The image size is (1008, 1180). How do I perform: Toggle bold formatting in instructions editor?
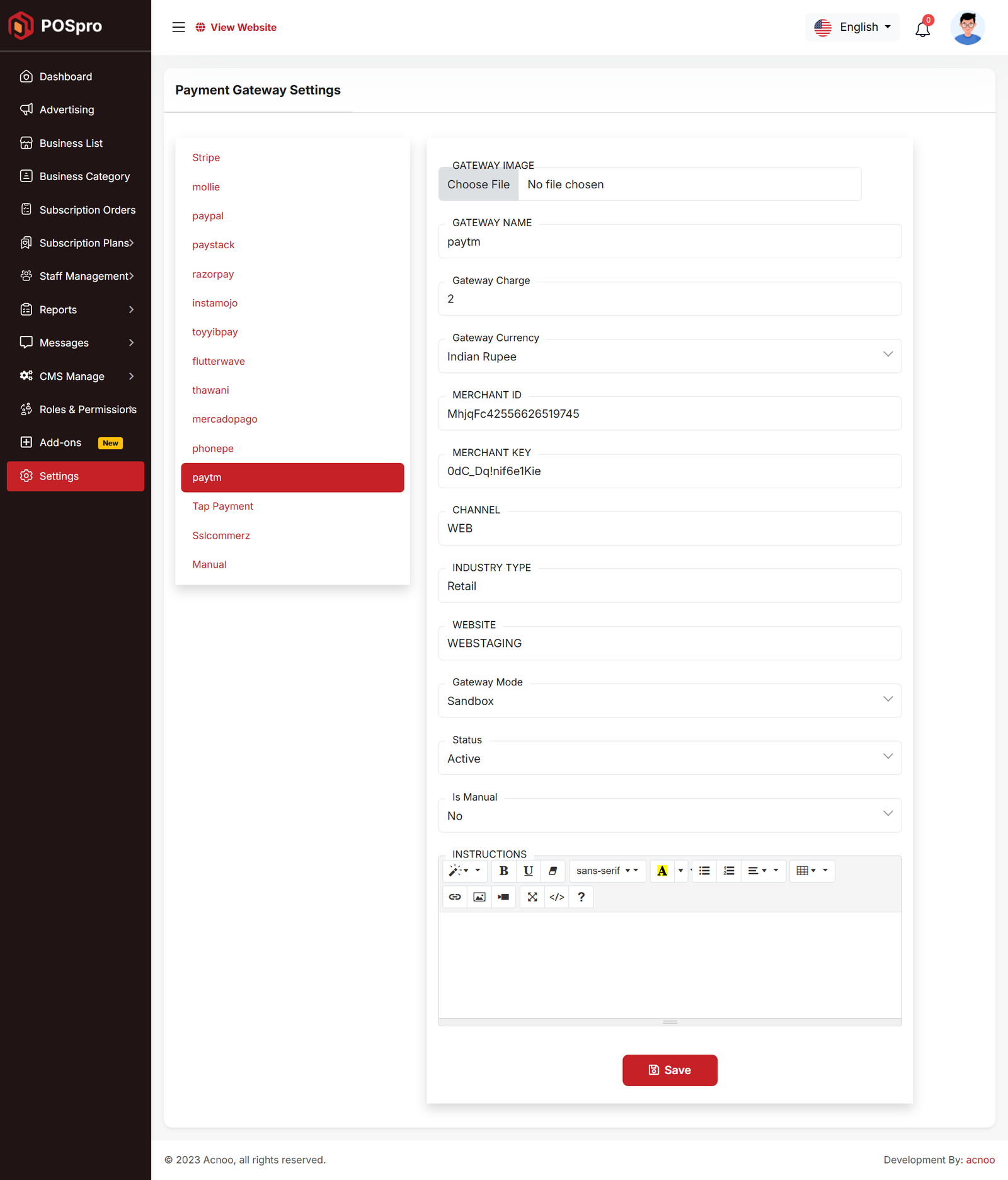[503, 871]
